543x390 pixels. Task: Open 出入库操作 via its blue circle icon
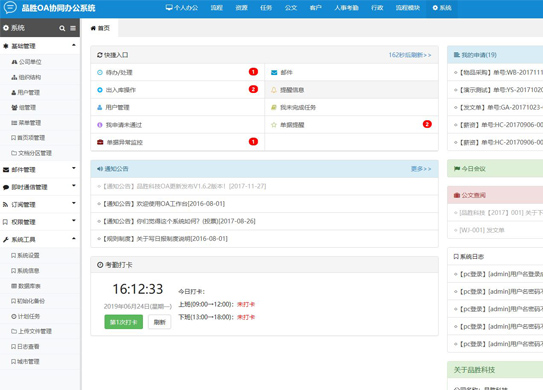coord(100,90)
